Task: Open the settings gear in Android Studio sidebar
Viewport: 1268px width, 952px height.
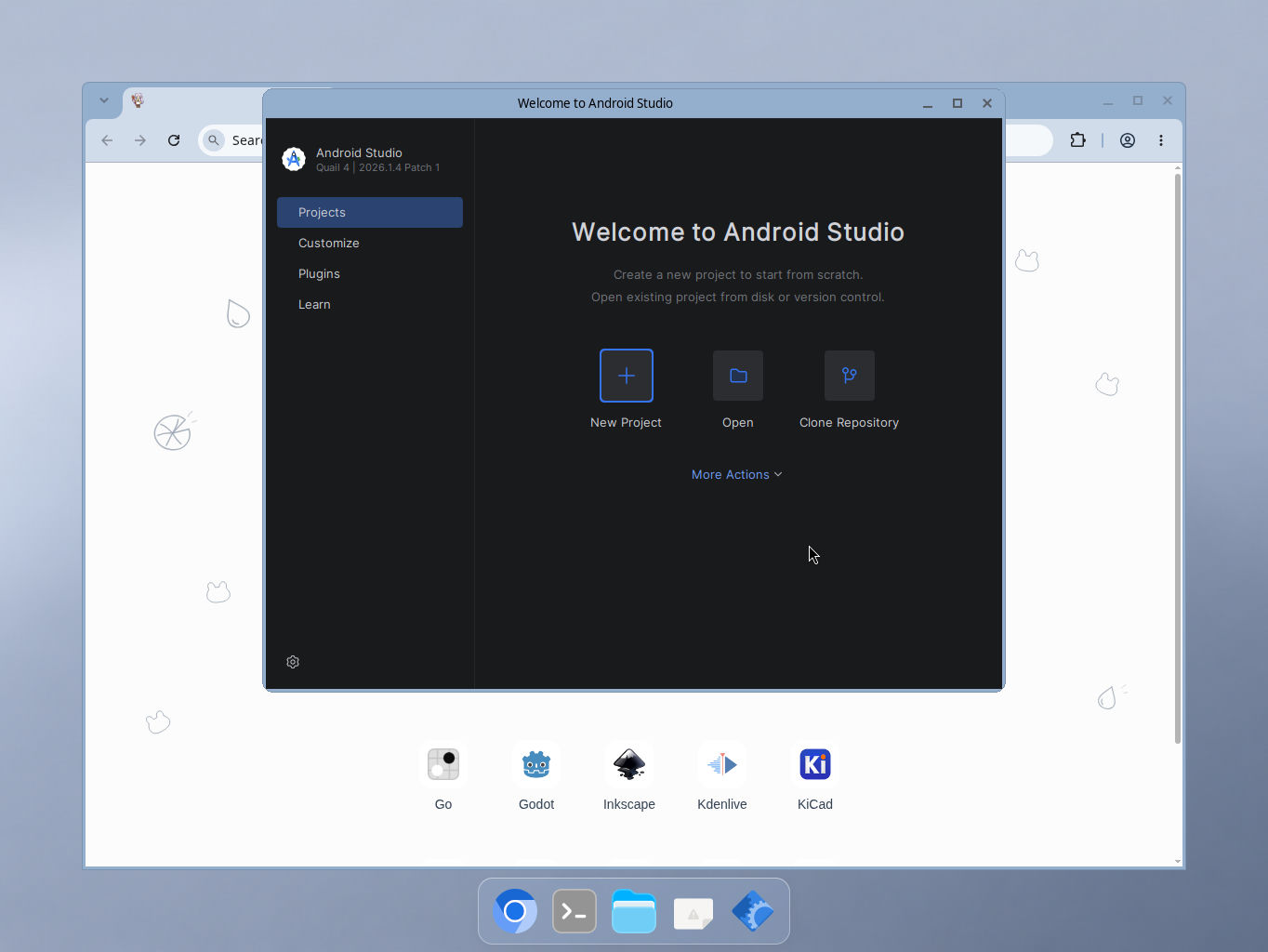Action: tap(293, 662)
